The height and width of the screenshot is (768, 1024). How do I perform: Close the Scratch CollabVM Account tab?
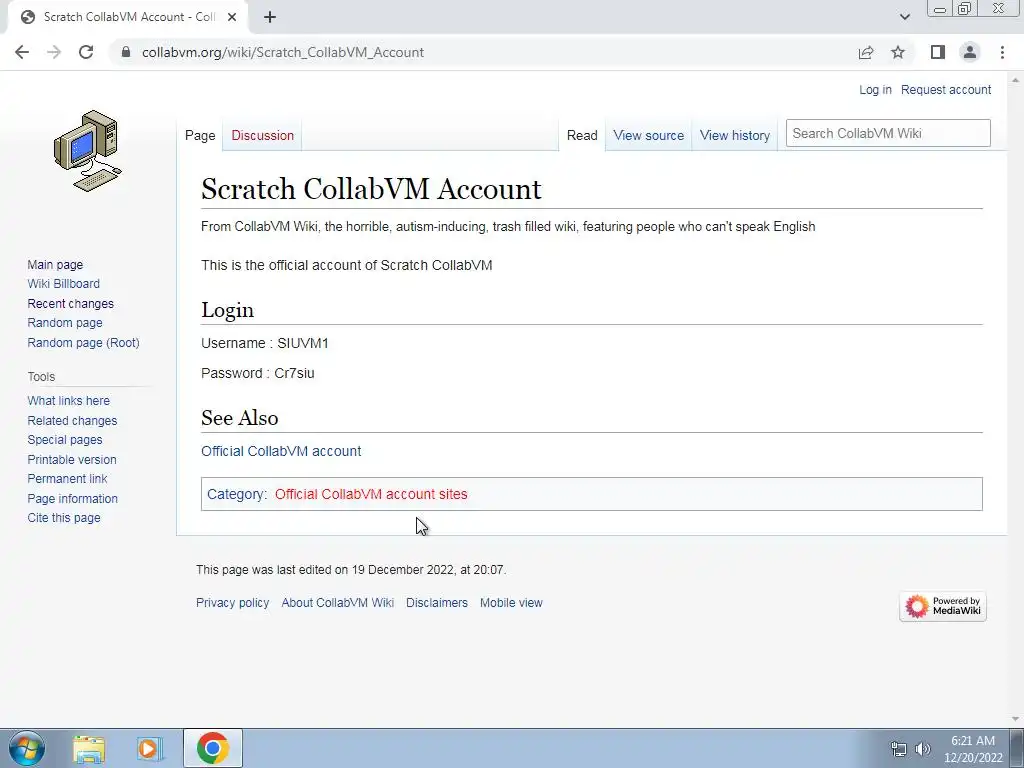(232, 17)
